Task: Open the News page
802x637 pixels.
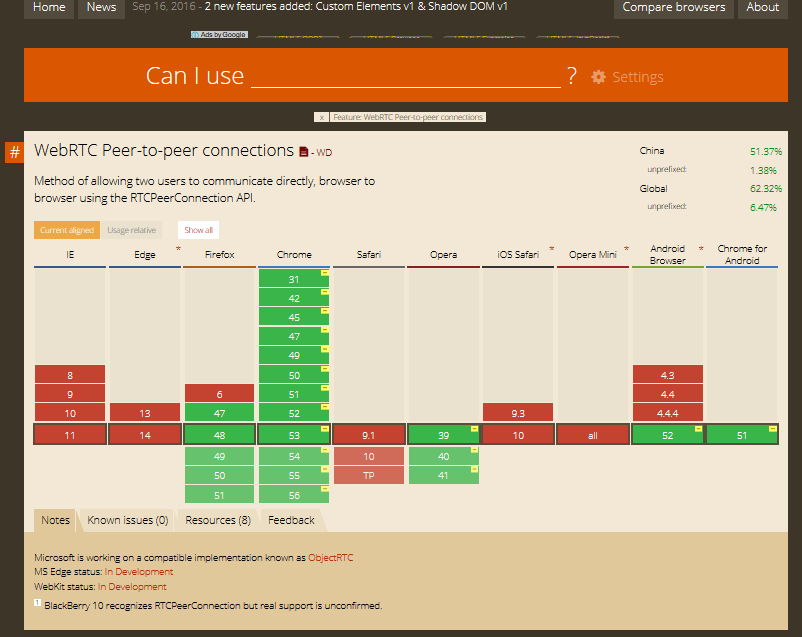Action: [x=101, y=7]
